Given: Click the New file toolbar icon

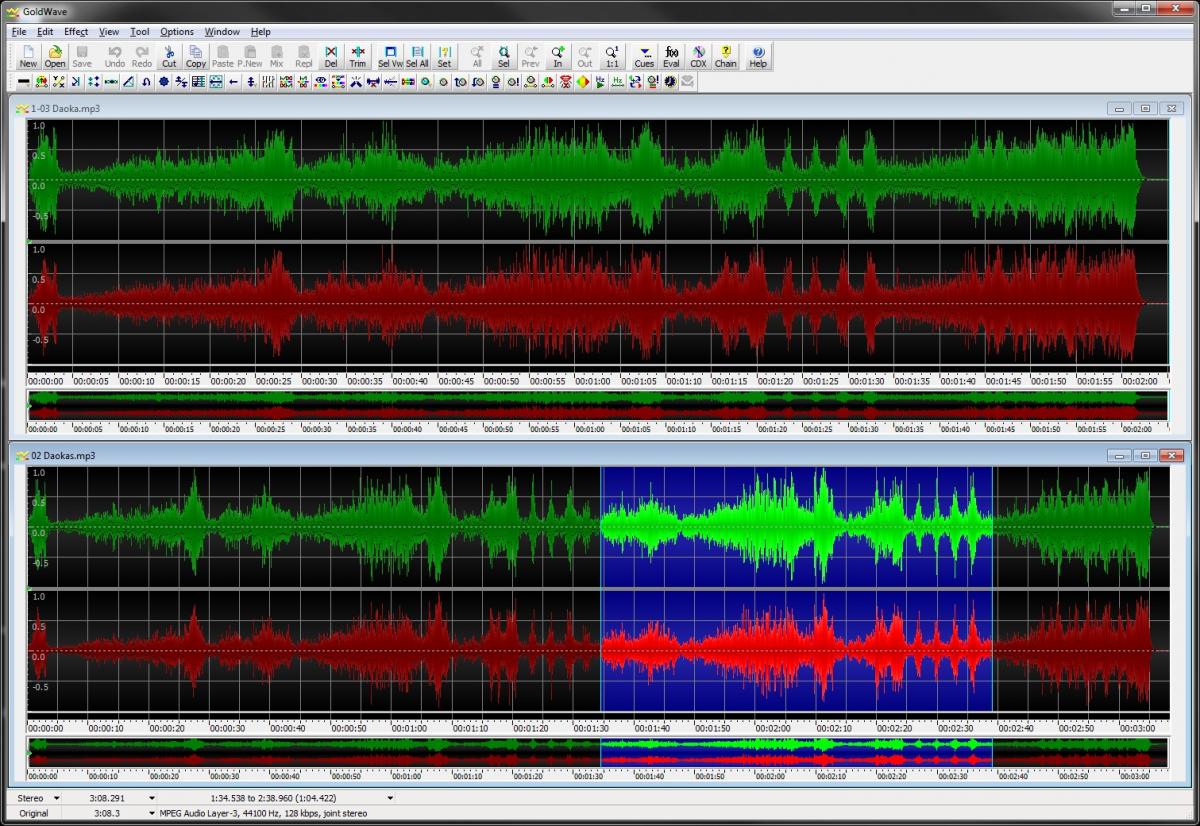Looking at the screenshot, I should click(28, 56).
